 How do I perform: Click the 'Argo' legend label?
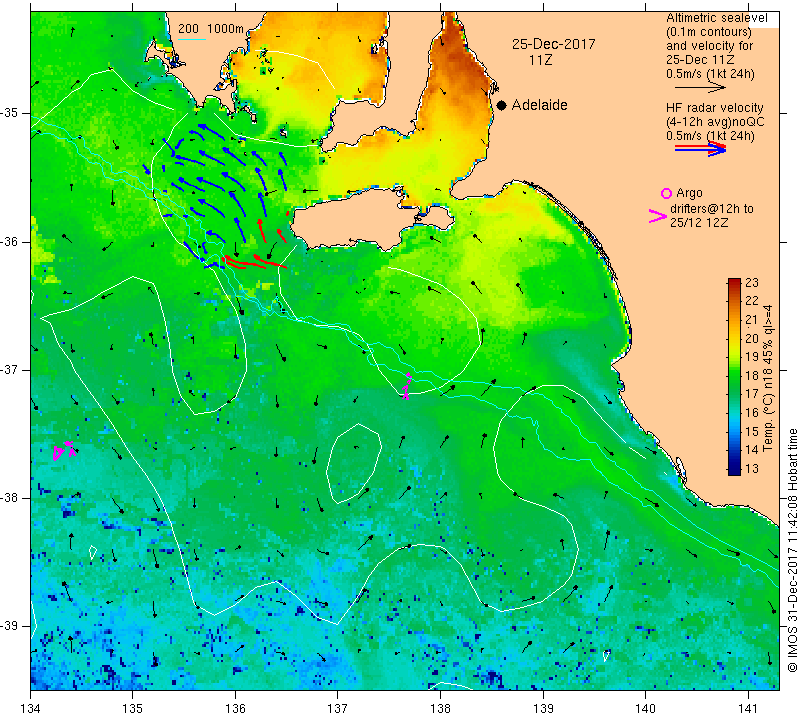(x=689, y=193)
